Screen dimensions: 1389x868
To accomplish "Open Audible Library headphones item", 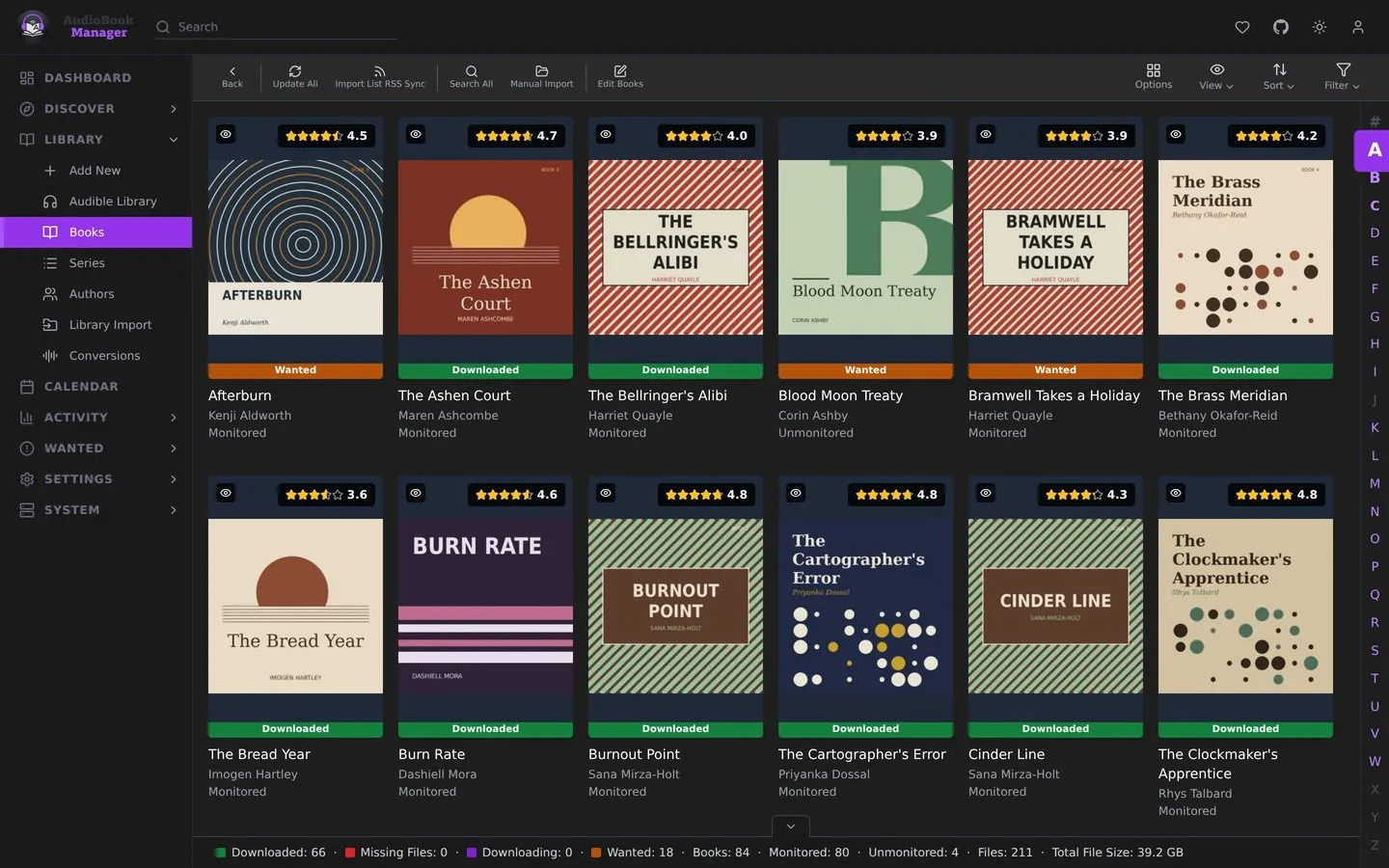I will 96,202.
